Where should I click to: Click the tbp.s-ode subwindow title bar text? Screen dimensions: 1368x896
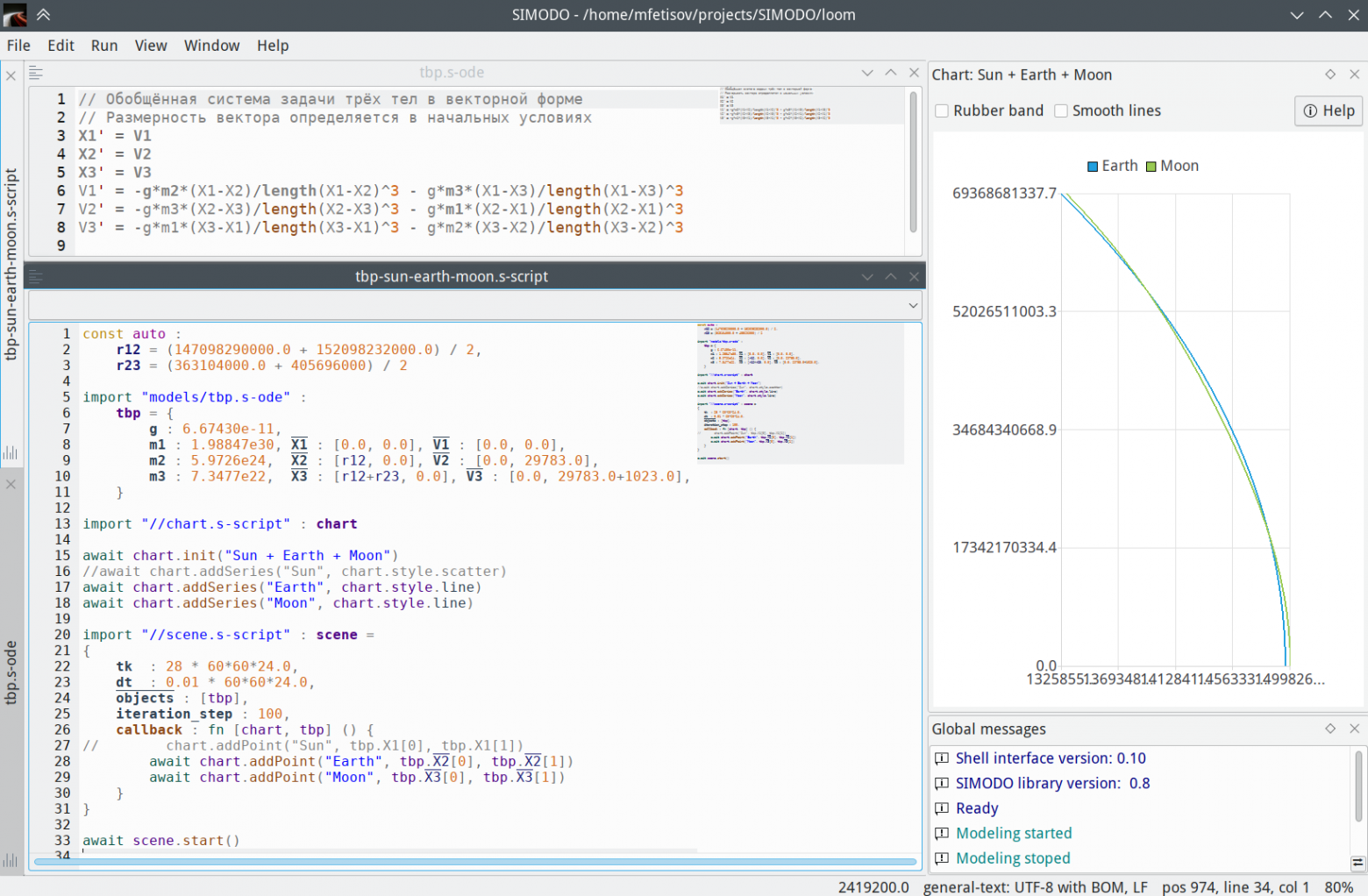[x=452, y=73]
